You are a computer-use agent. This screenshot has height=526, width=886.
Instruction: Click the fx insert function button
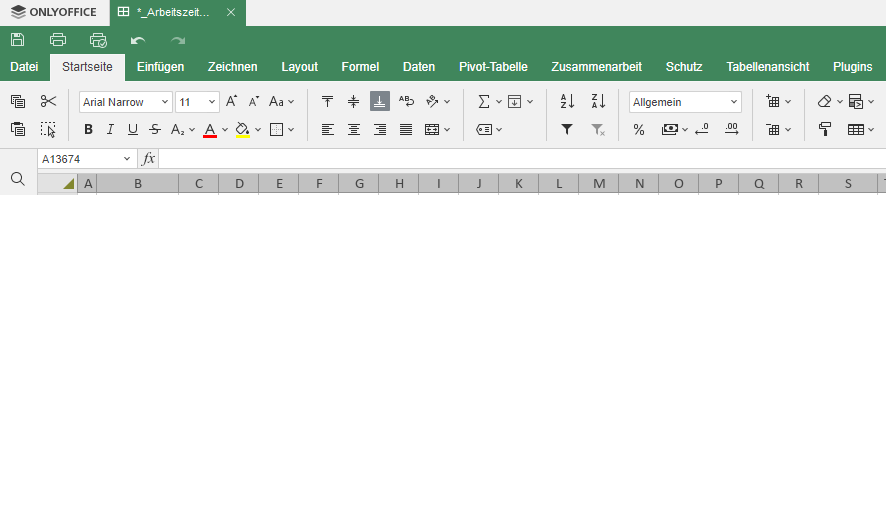point(148,159)
